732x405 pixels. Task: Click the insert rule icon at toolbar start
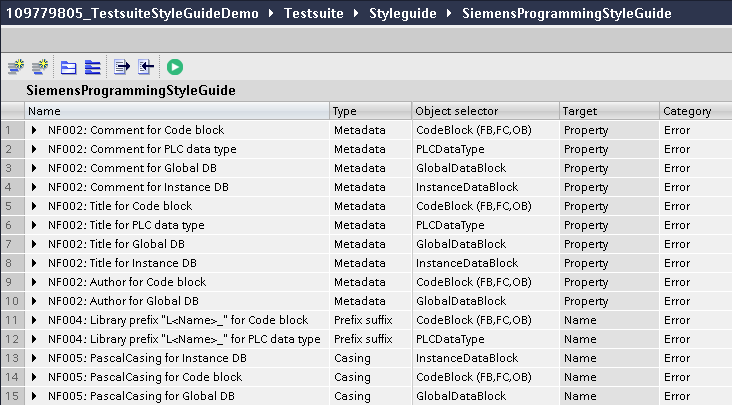point(16,67)
